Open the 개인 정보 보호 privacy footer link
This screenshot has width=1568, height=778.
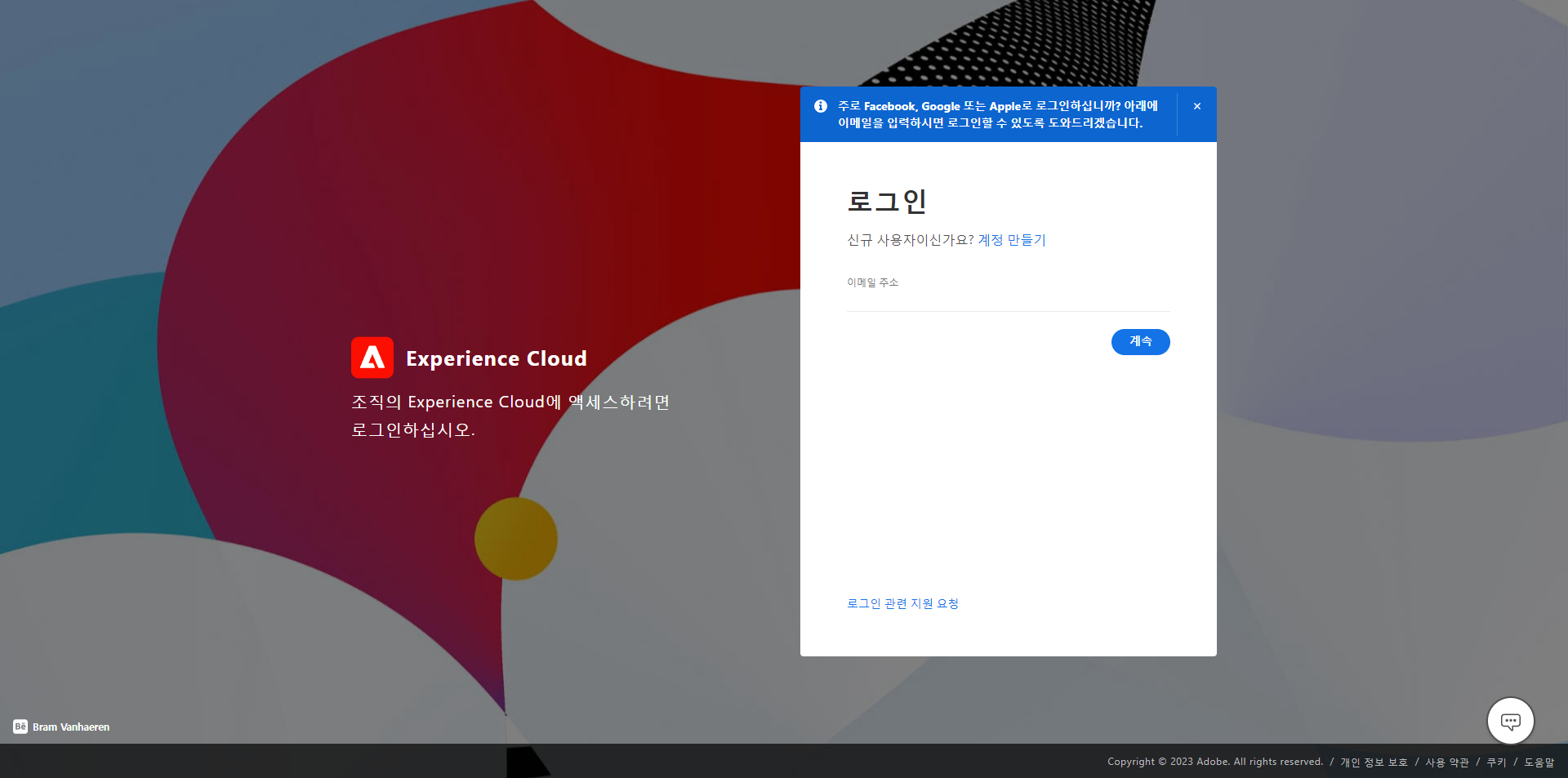[x=1374, y=762]
